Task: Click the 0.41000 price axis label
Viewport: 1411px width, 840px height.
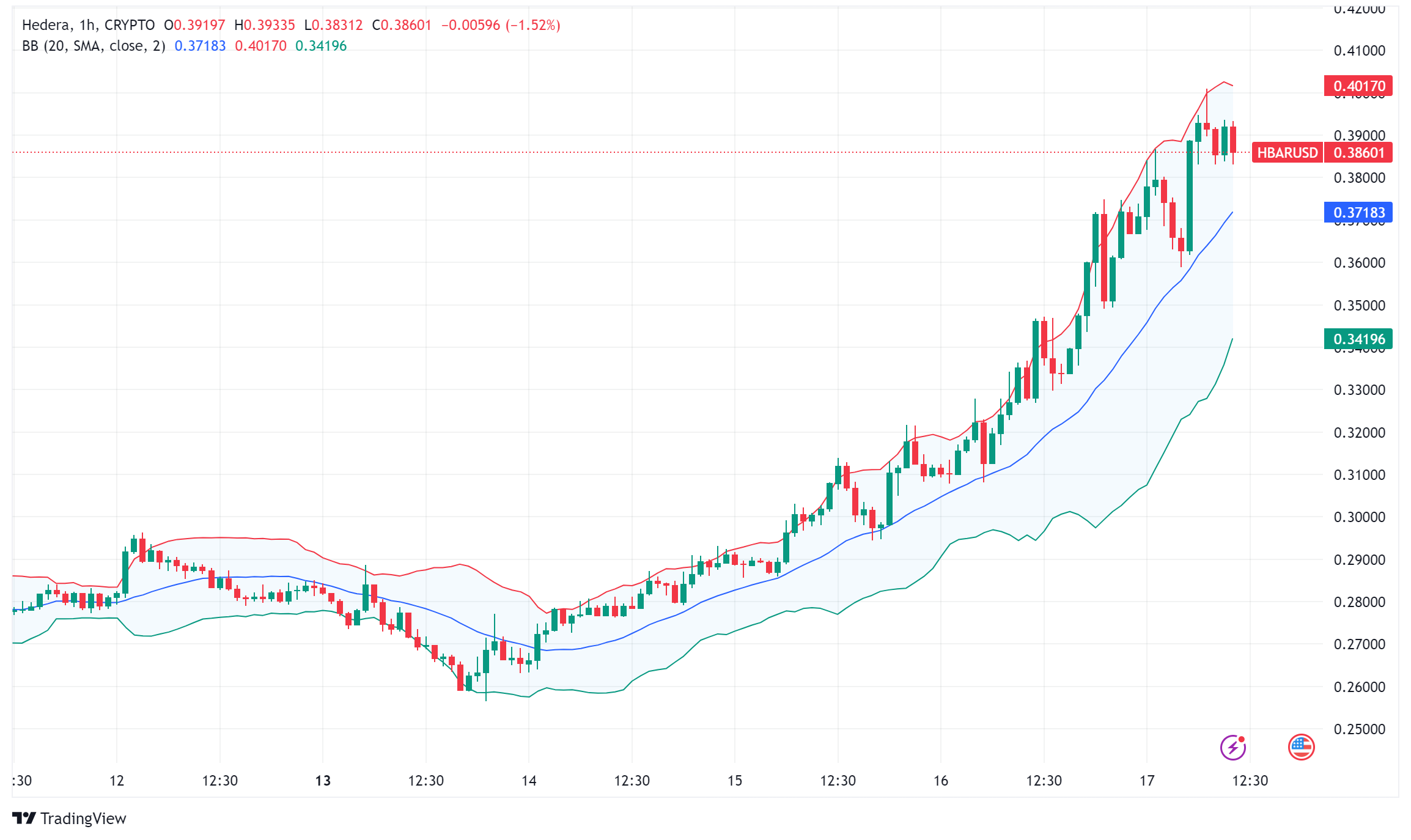Action: (1360, 51)
